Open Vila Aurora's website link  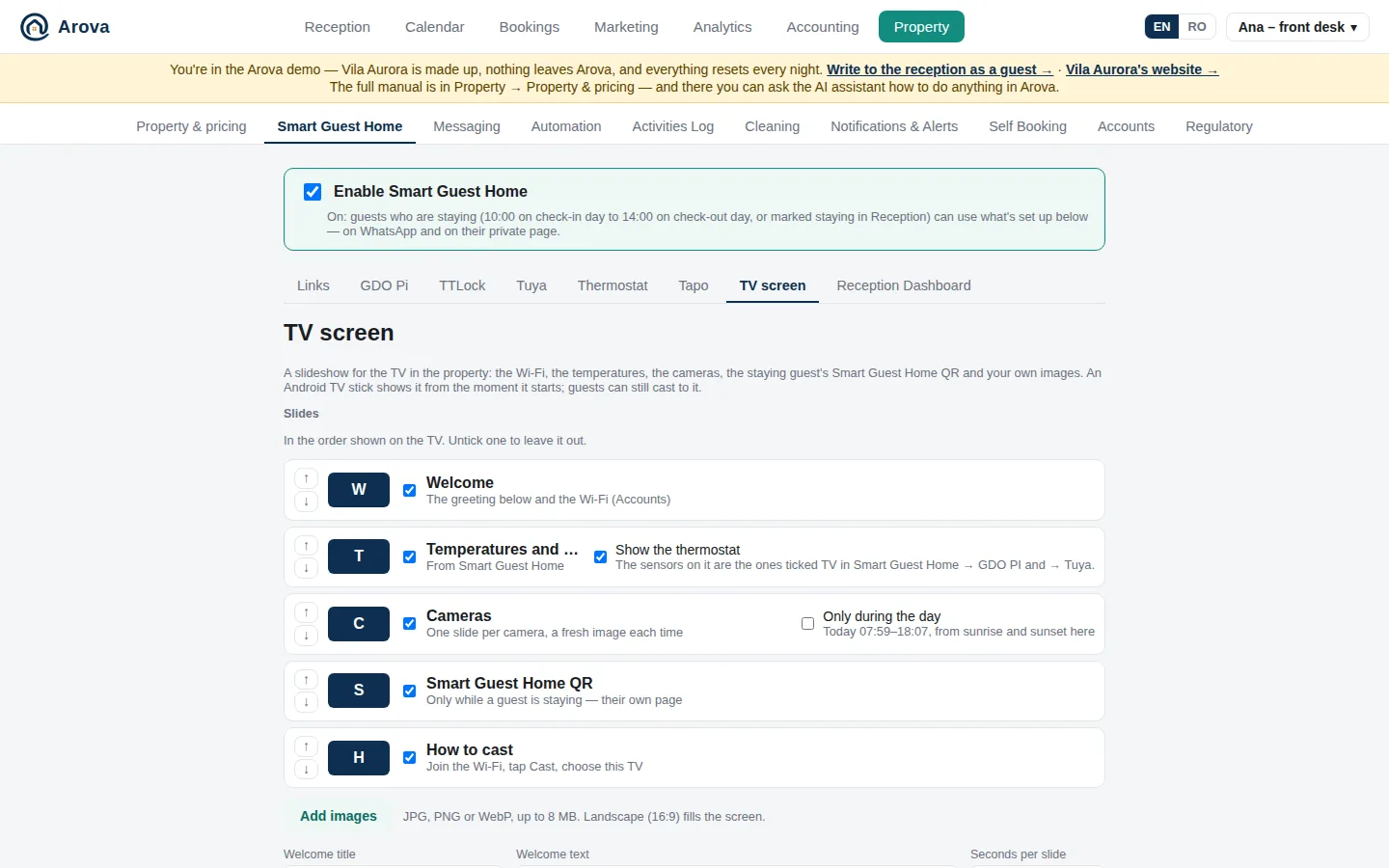1142,69
